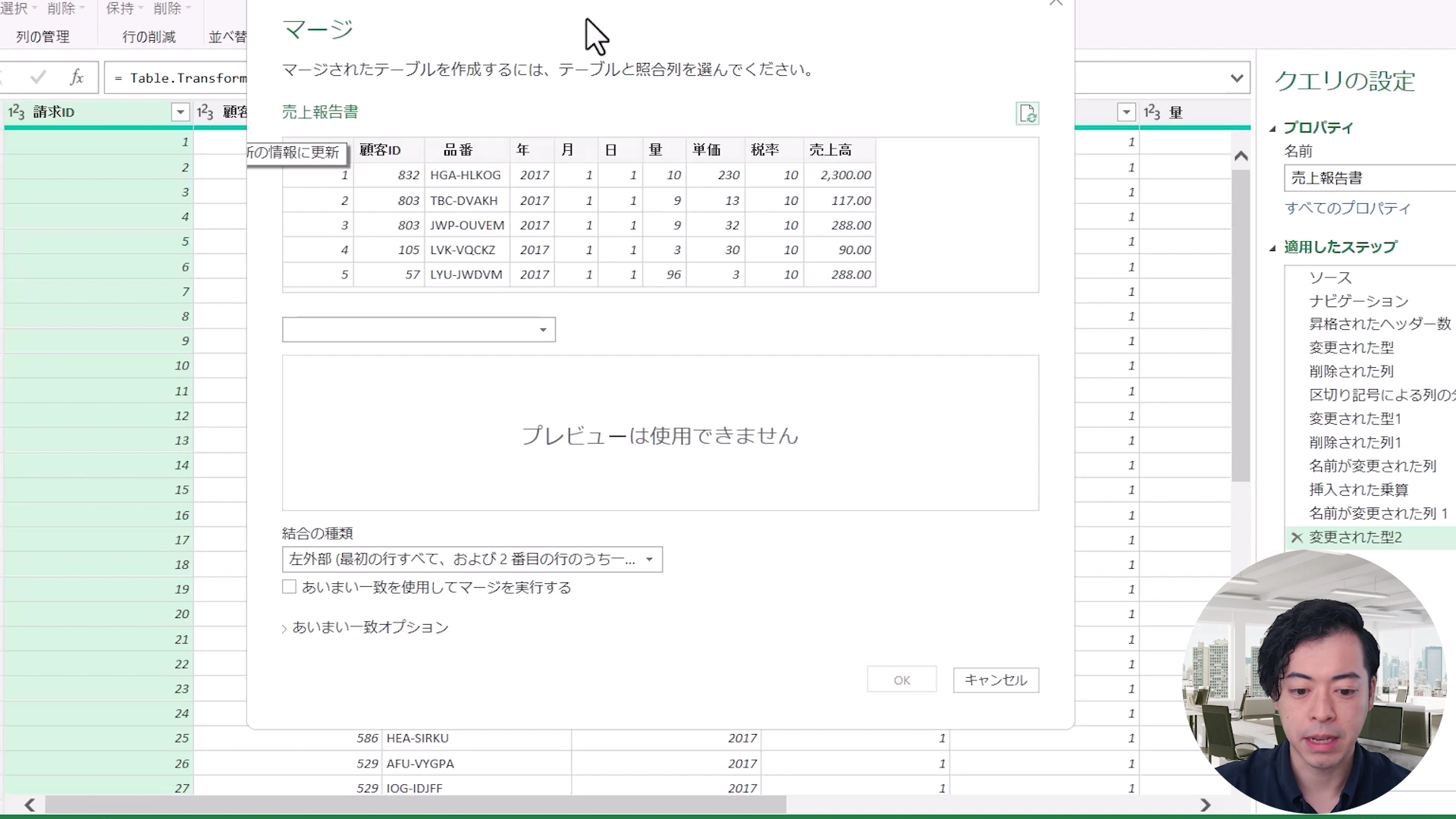Confirm the merge with the OK button
This screenshot has height=819, width=1456.
(x=901, y=679)
